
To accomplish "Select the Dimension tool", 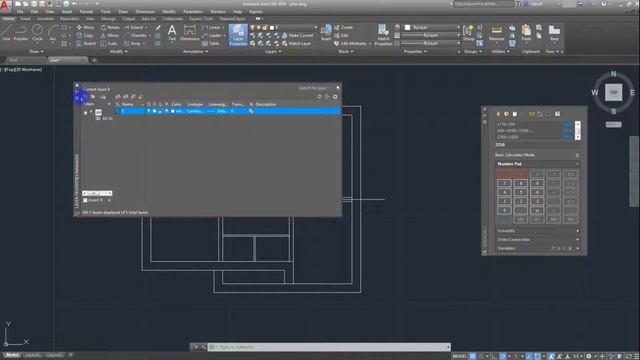I will tap(190, 33).
